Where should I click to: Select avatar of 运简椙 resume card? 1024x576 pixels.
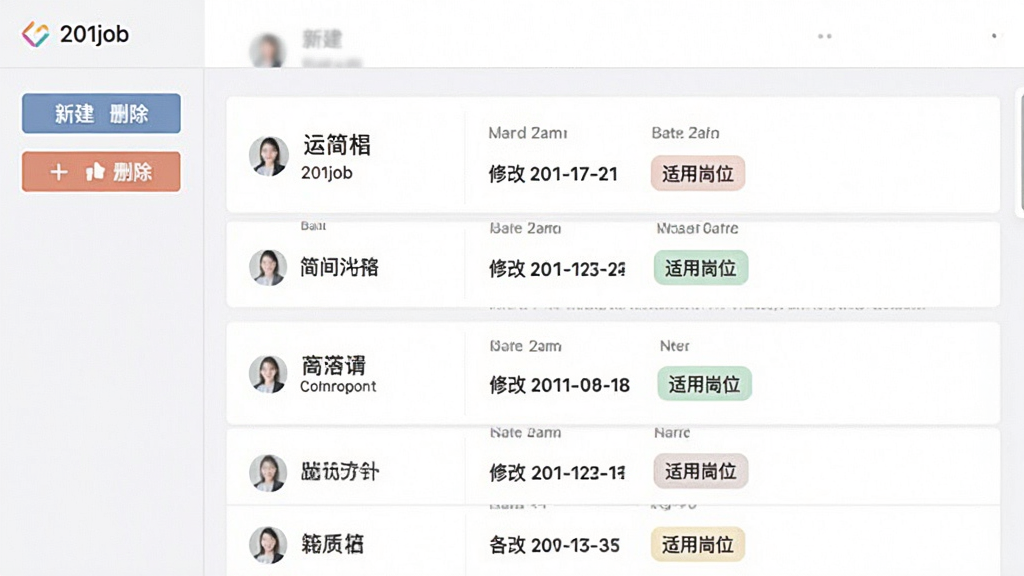click(268, 156)
